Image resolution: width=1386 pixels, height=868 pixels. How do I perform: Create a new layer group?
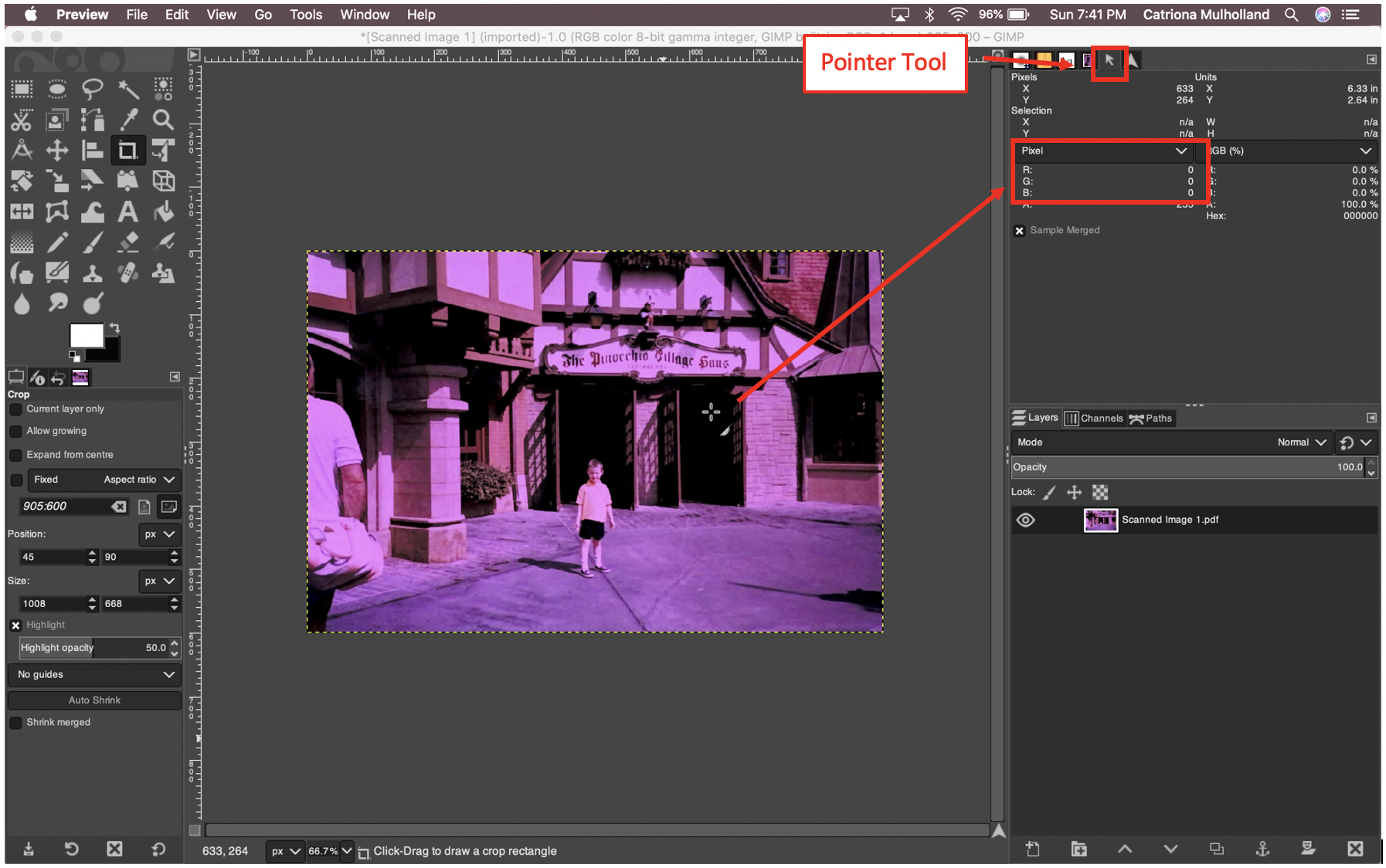1079,849
